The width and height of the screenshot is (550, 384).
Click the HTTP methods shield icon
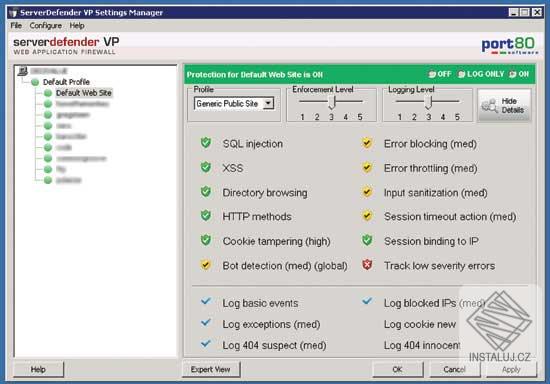pyautogui.click(x=206, y=216)
